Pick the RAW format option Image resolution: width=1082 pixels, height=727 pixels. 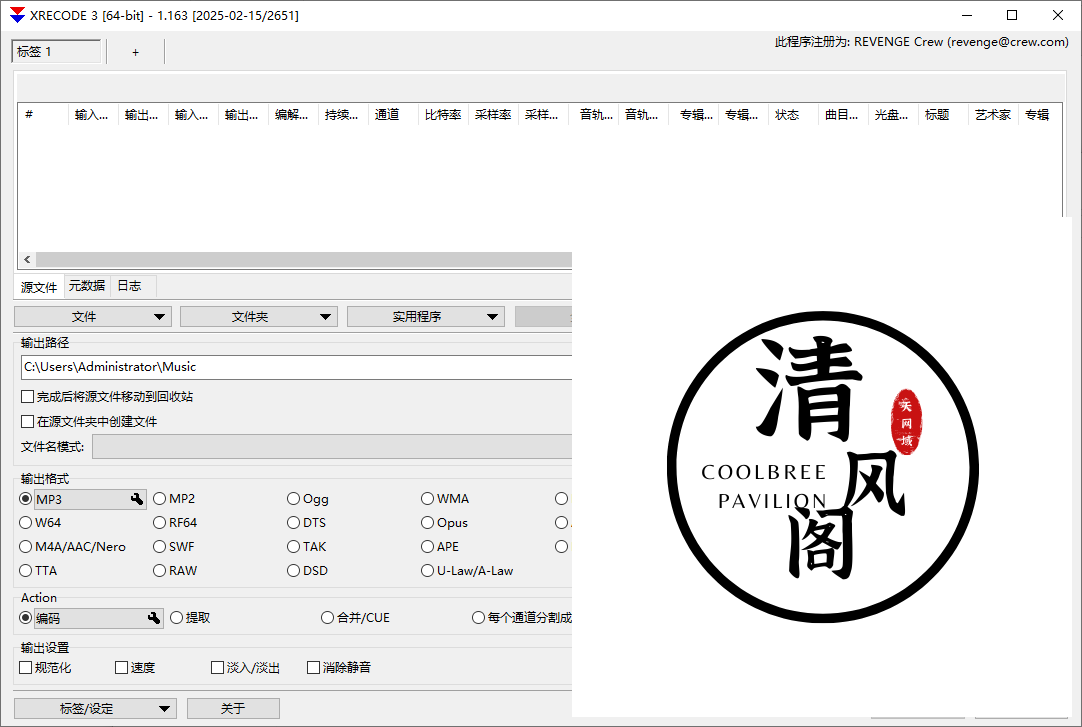coord(159,570)
